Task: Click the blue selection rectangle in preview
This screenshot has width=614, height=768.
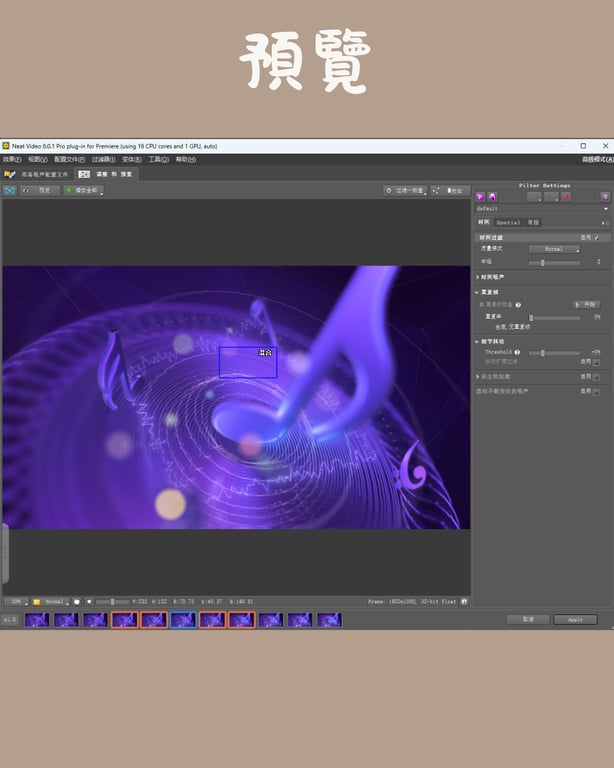Action: (x=248, y=362)
